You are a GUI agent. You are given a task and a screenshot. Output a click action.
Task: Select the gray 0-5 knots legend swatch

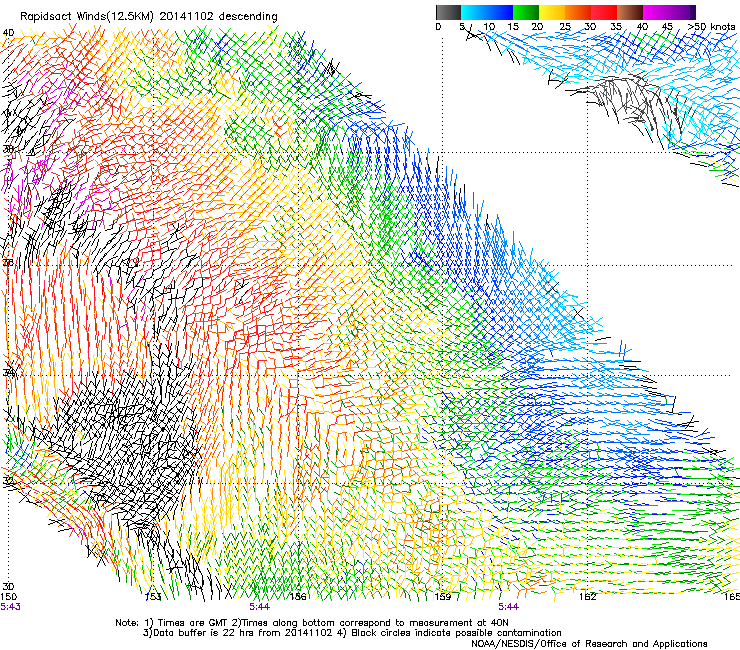tap(448, 12)
